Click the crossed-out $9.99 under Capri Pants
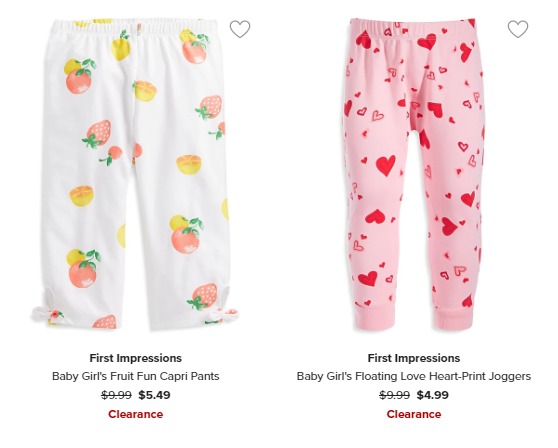 coord(116,395)
